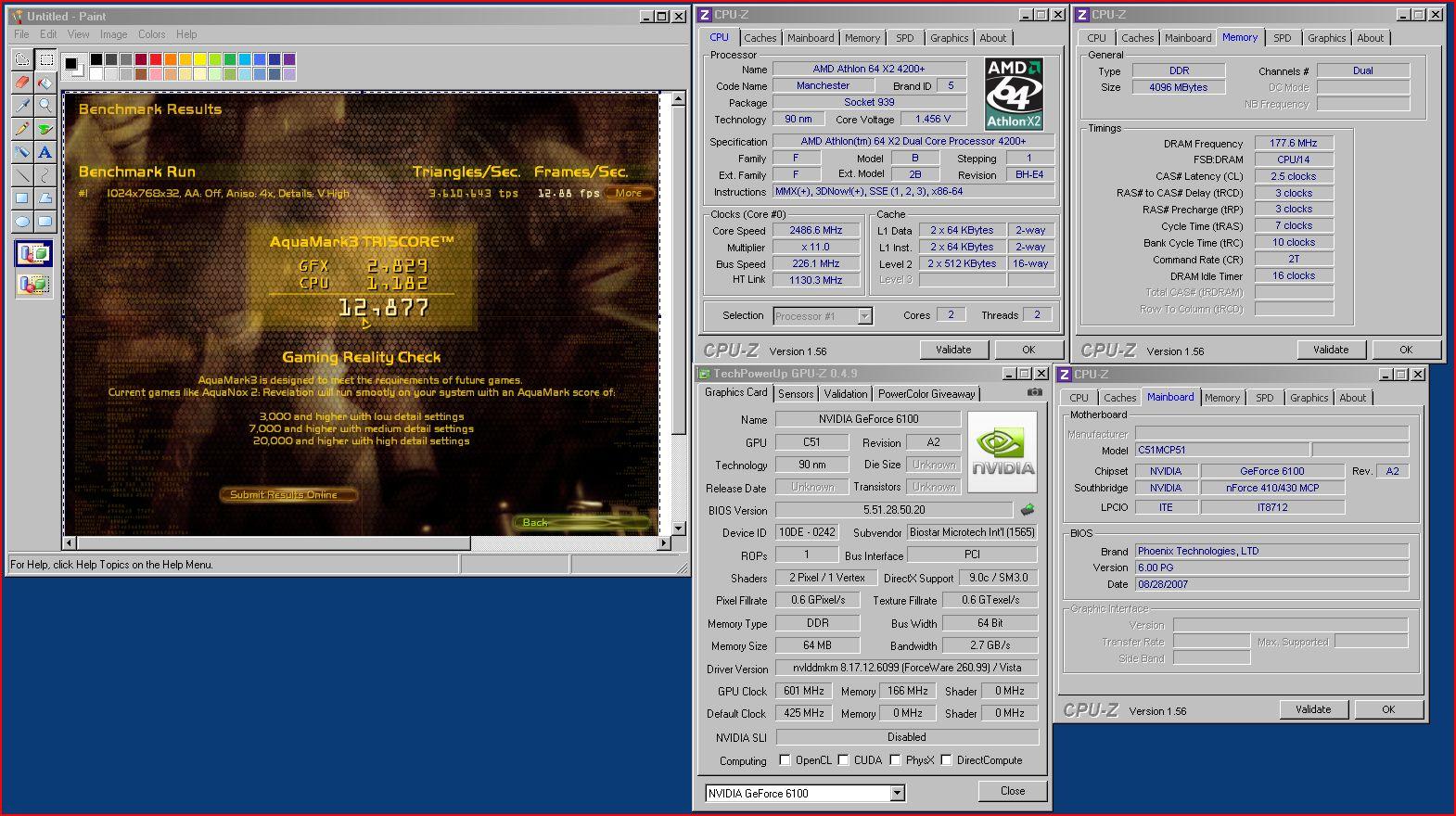Open the Validation tab in GPU-Z
Image resolution: width=1456 pixels, height=816 pixels.
(x=846, y=394)
